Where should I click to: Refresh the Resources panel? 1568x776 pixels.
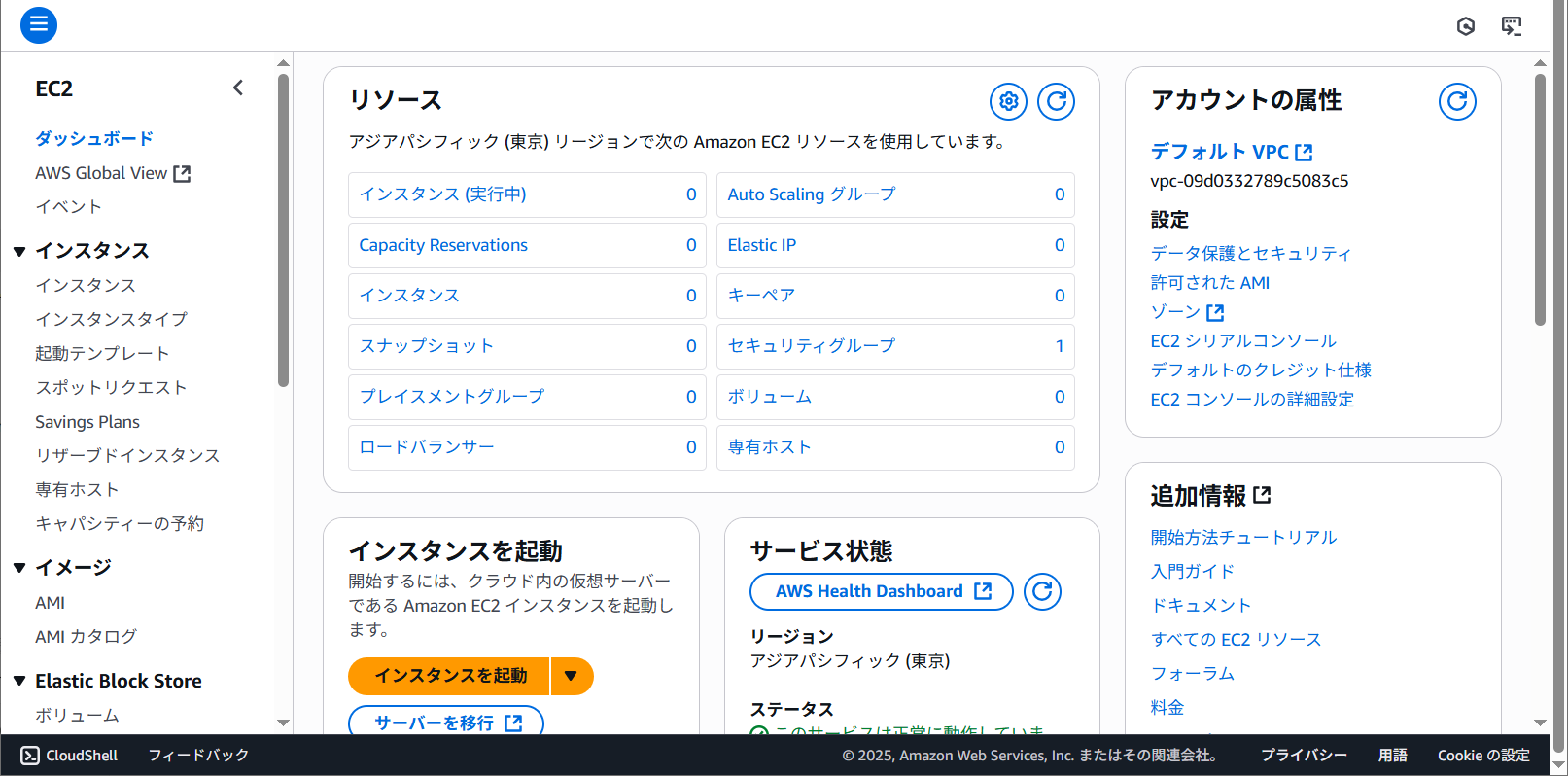coord(1056,101)
